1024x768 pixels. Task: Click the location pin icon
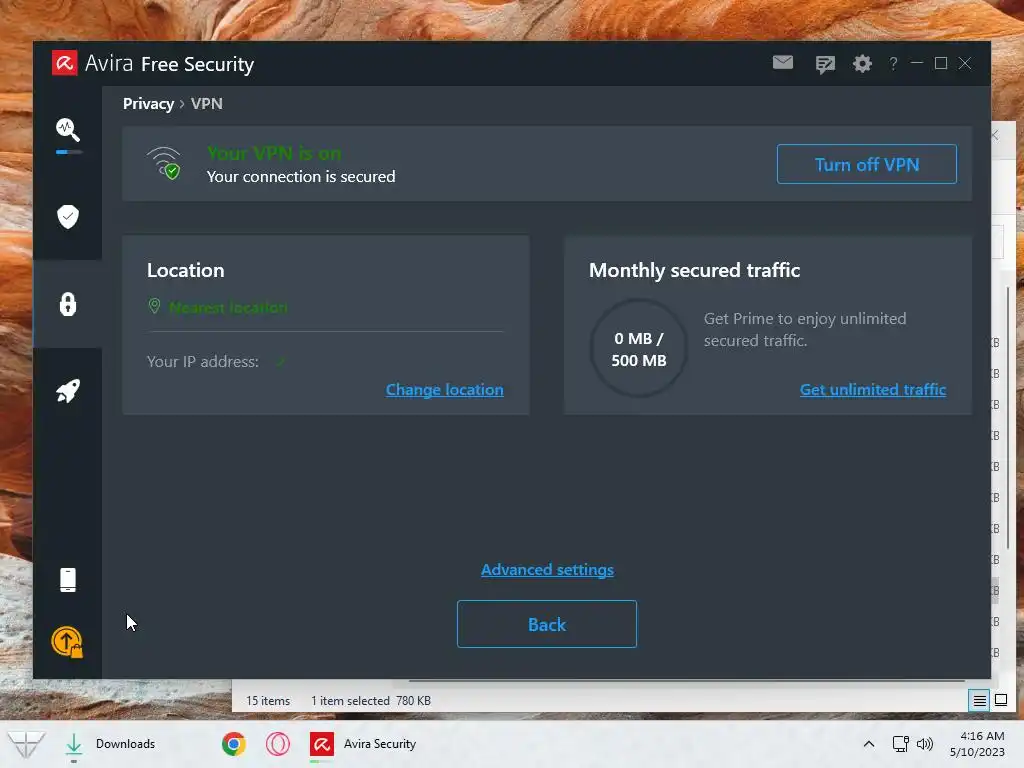(x=155, y=306)
